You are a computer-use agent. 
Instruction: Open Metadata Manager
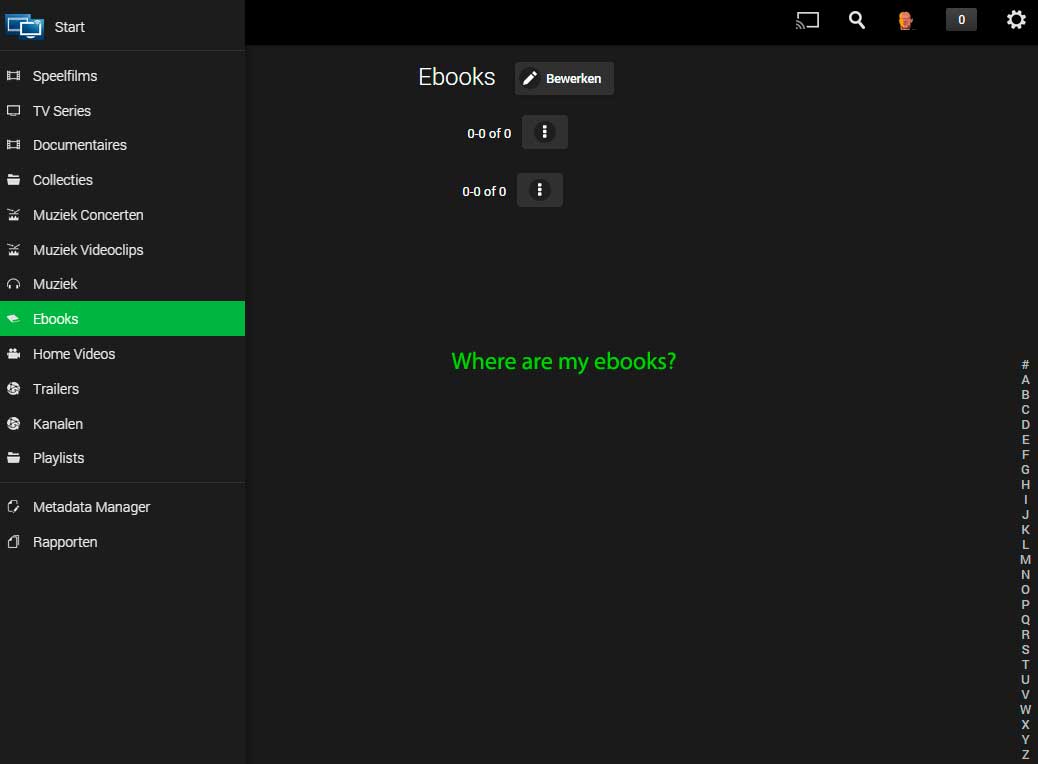click(x=90, y=506)
